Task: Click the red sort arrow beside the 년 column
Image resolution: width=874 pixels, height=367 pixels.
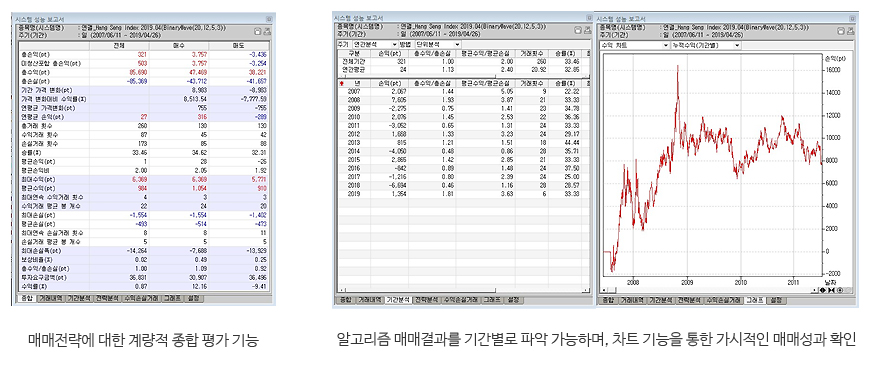Action: pos(342,83)
